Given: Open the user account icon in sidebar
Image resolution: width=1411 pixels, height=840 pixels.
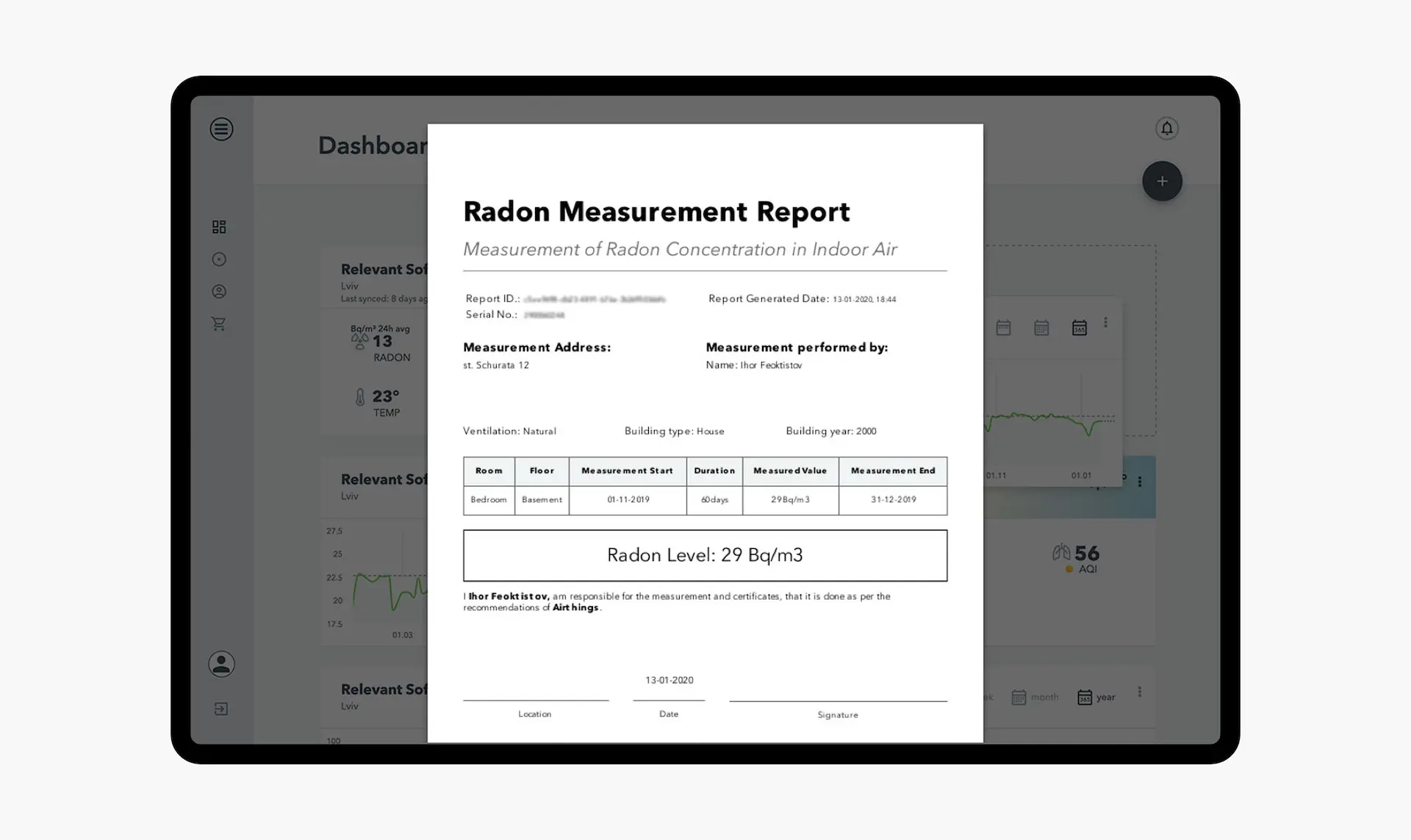Looking at the screenshot, I should tap(218, 291).
